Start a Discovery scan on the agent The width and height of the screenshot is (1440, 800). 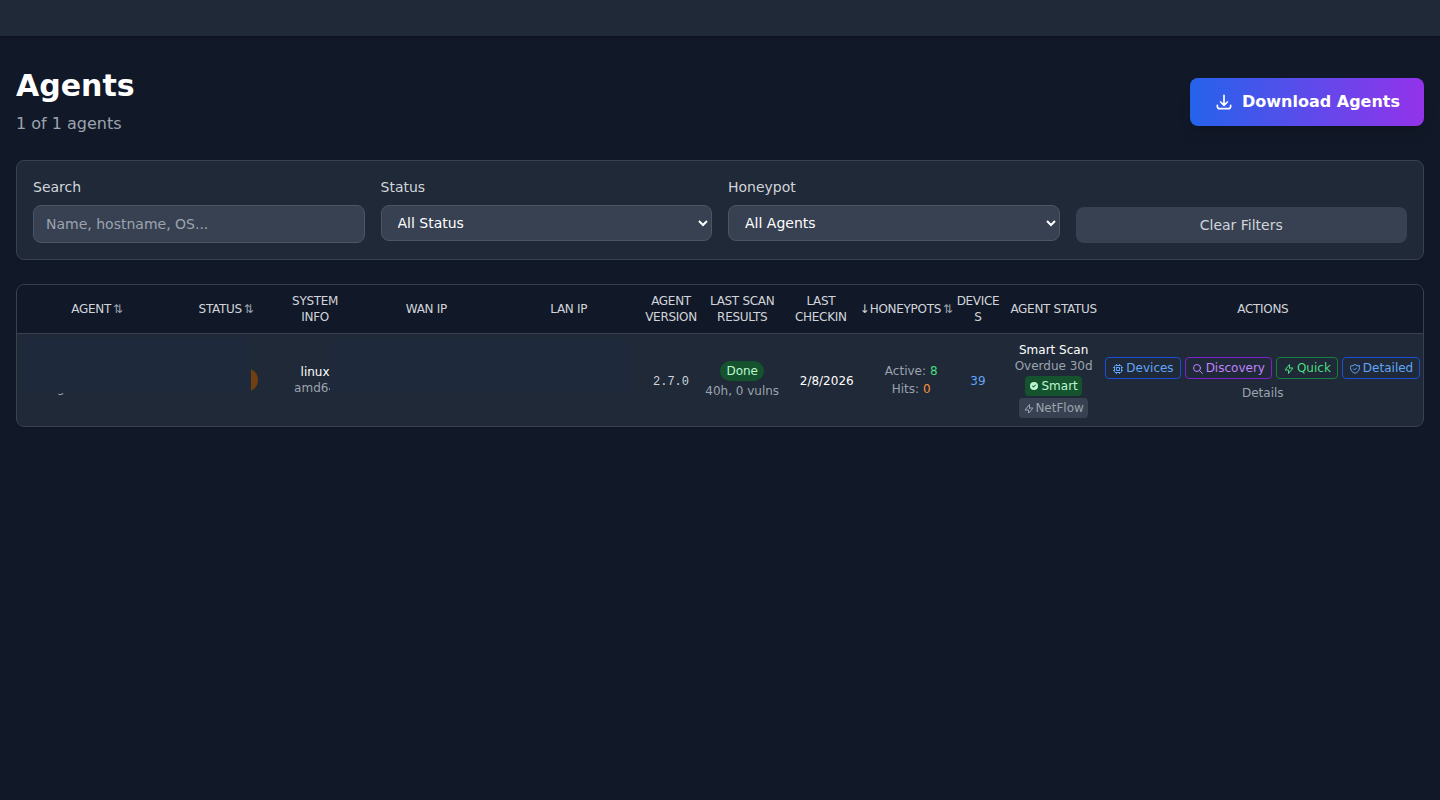[x=1228, y=368]
